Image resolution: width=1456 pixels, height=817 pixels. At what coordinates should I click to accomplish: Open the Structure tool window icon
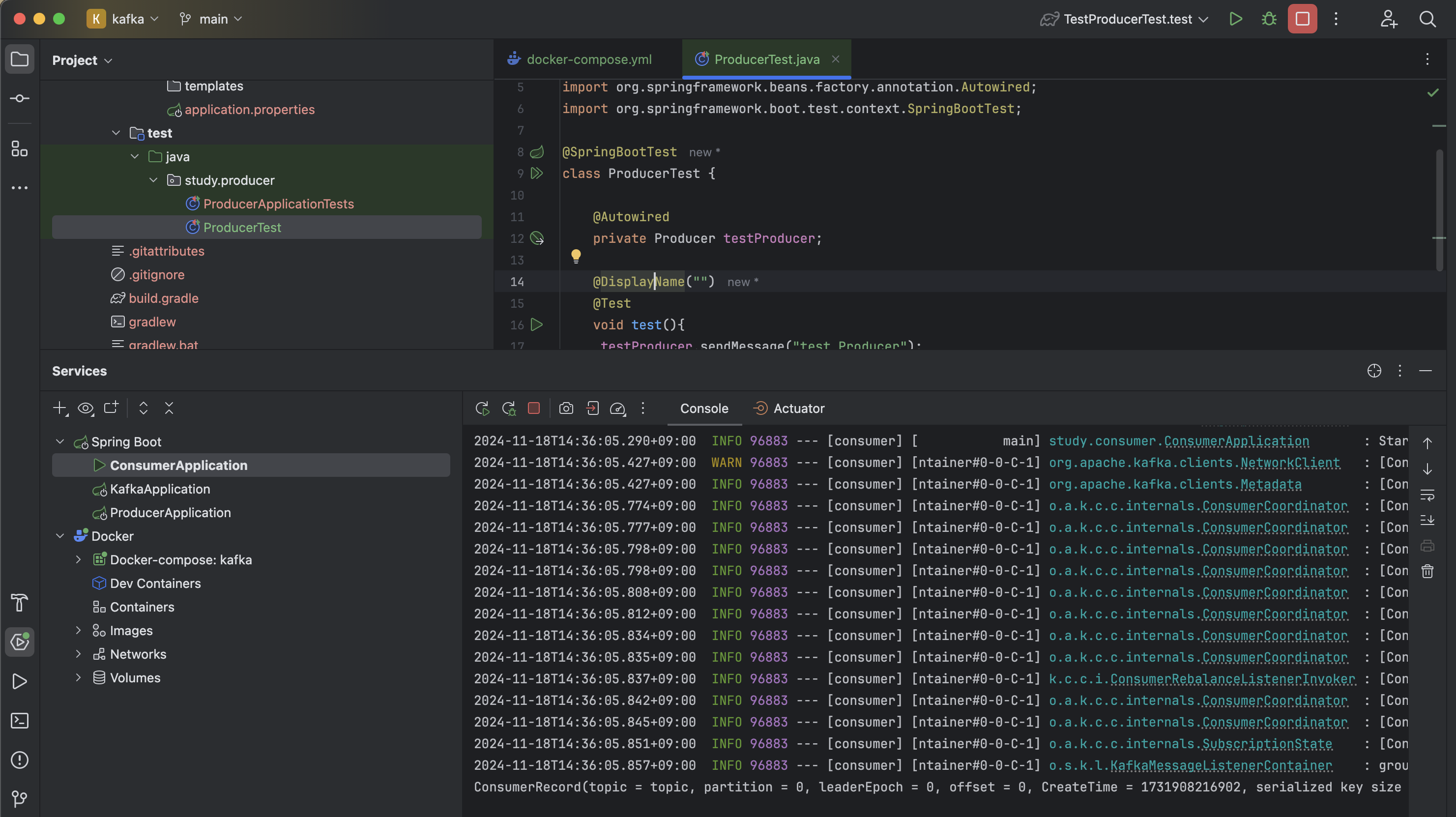coord(20,148)
